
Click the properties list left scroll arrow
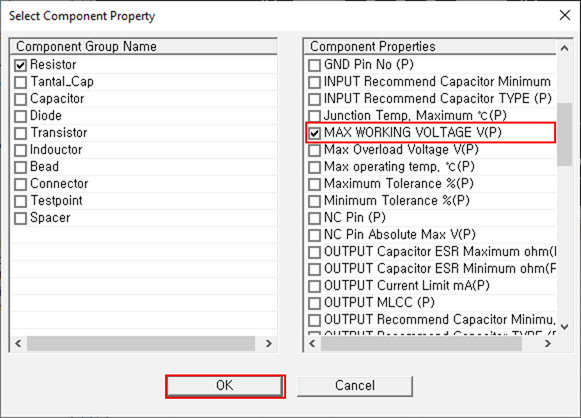(312, 344)
